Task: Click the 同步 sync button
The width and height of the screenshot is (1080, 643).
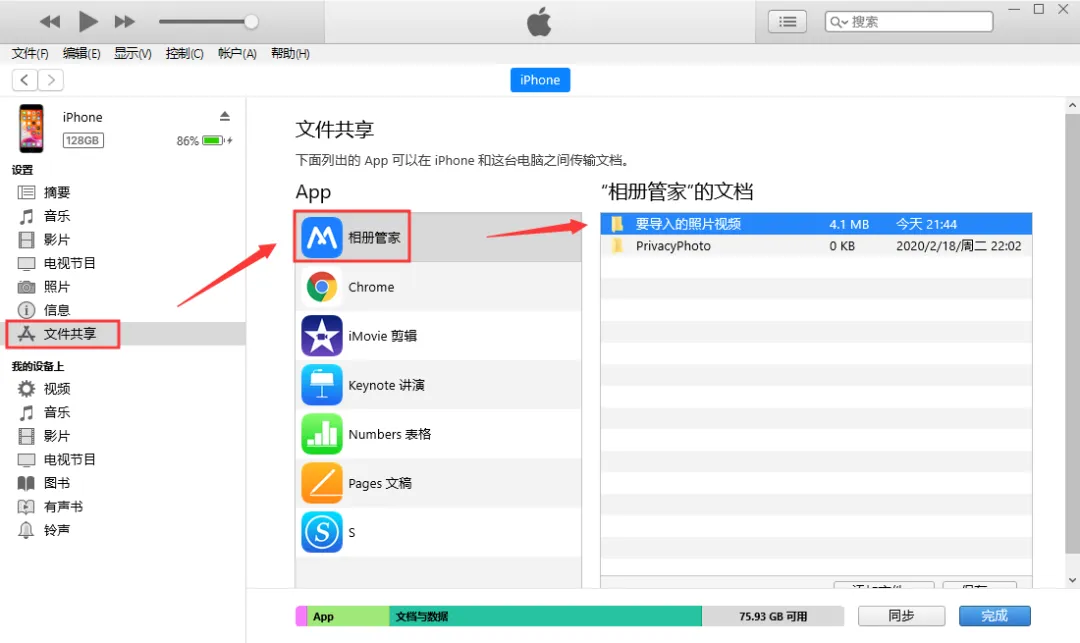Action: [x=901, y=616]
